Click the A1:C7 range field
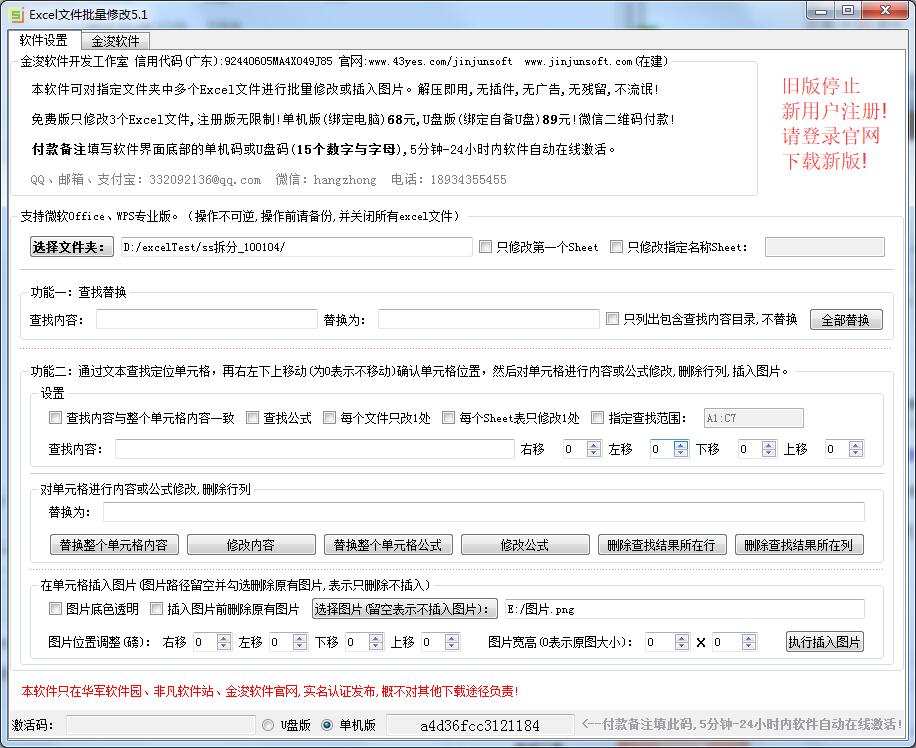Screen dimensions: 916x748 754,418
